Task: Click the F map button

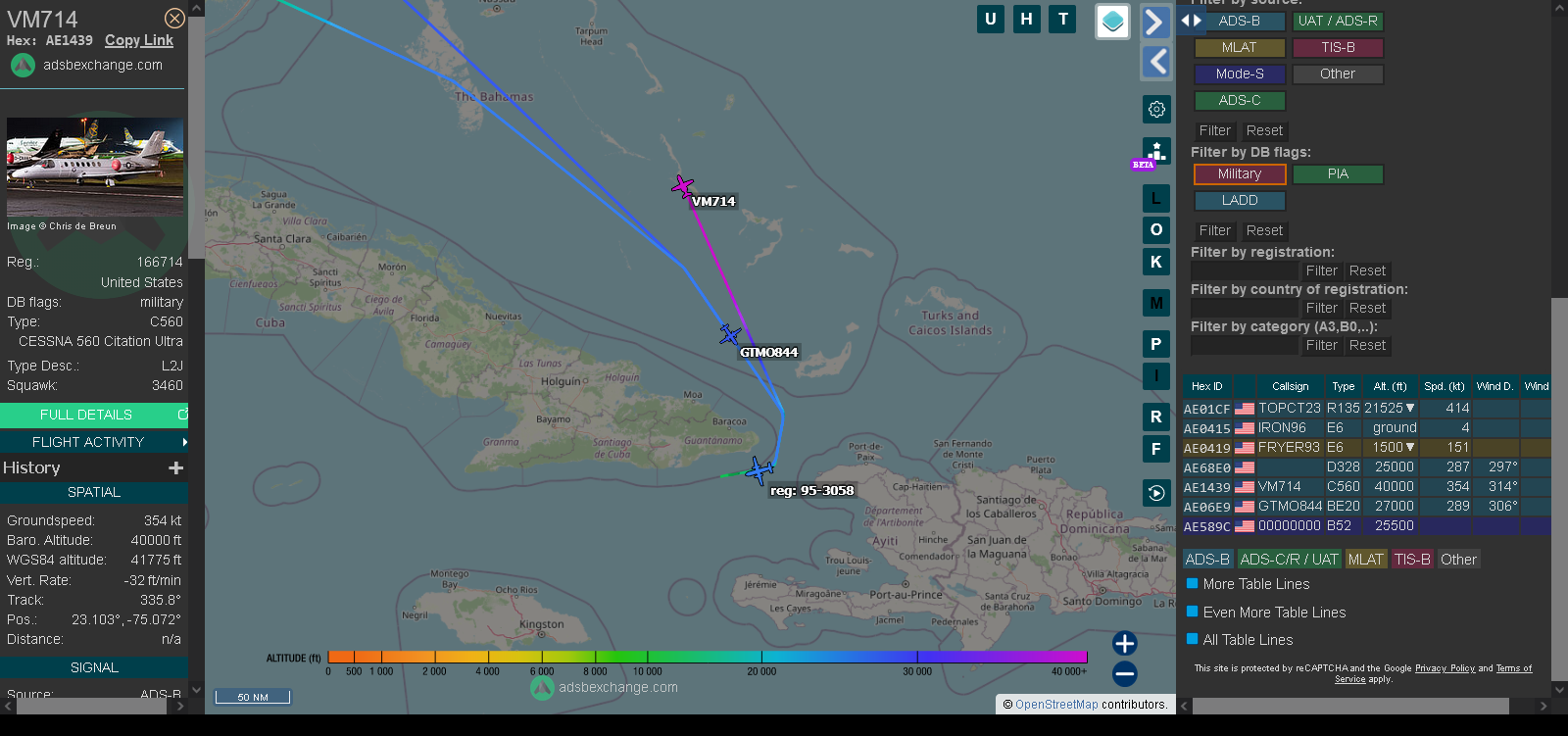Action: point(1156,449)
